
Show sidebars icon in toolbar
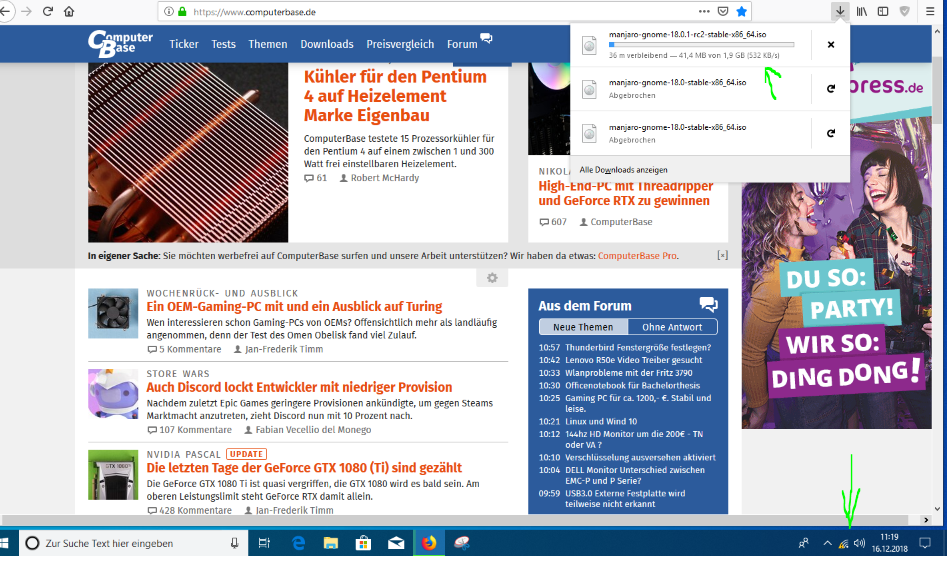click(x=883, y=12)
